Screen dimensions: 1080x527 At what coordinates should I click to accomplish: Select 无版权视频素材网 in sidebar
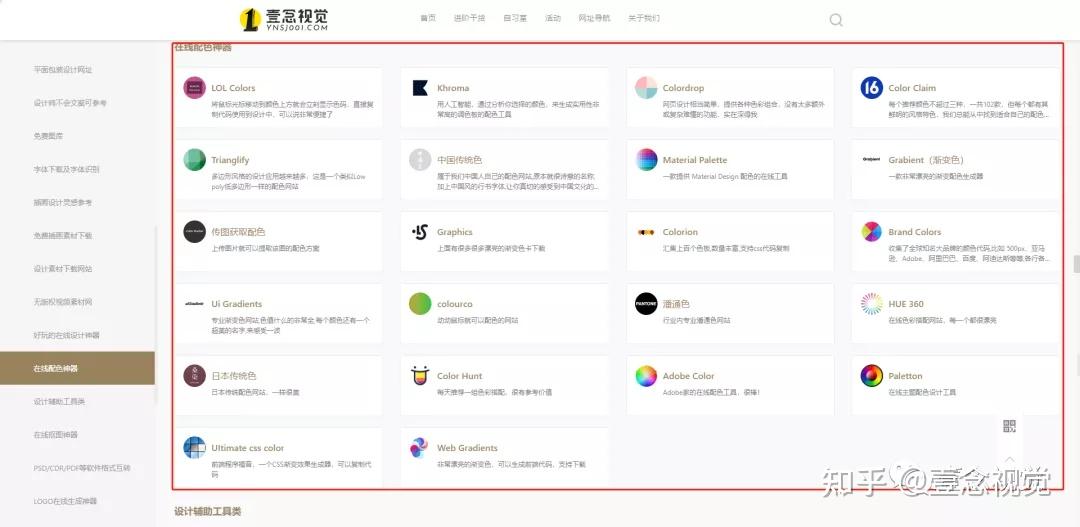click(63, 302)
